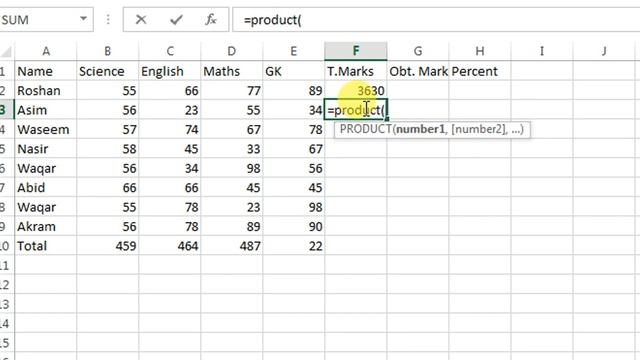Click in the formula bar text =product(

click(272, 20)
